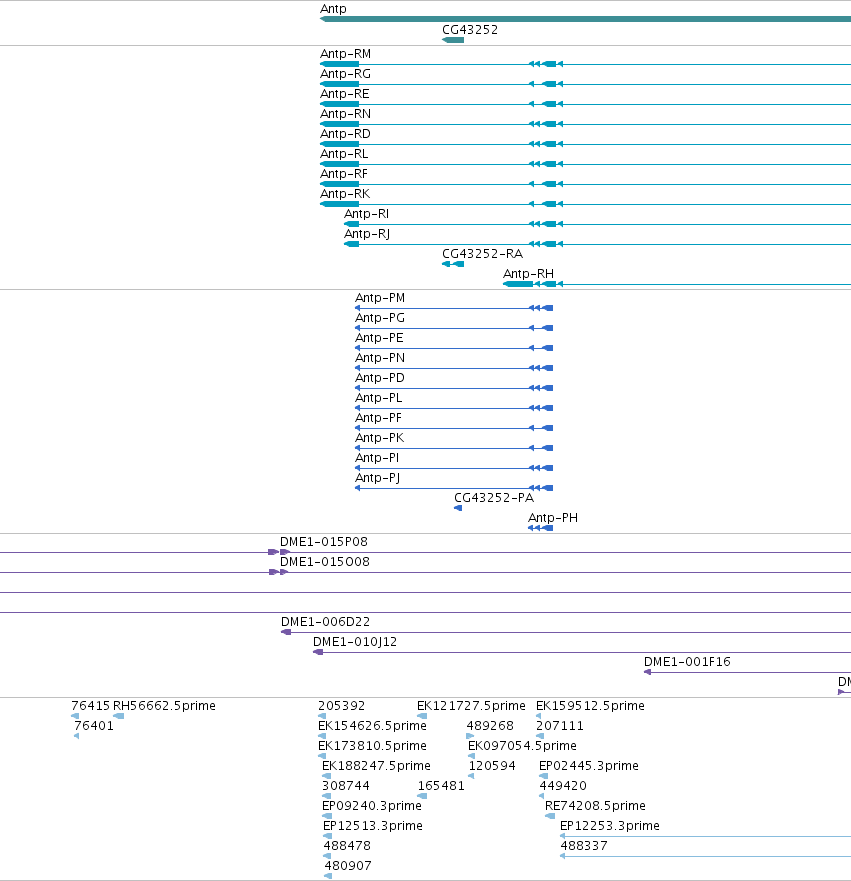Image resolution: width=851 pixels, height=881 pixels.
Task: Click the EK154626.5prime EST label
Action: [372, 726]
